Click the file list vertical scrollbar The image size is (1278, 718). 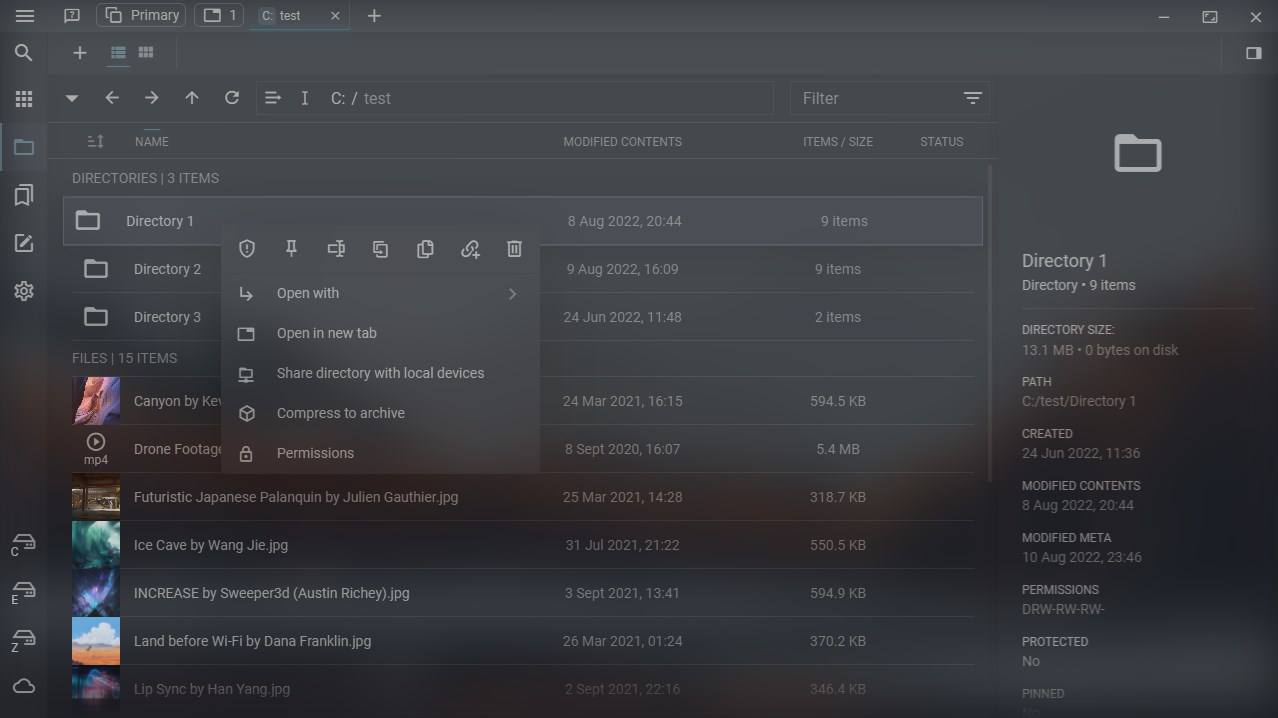click(990, 322)
